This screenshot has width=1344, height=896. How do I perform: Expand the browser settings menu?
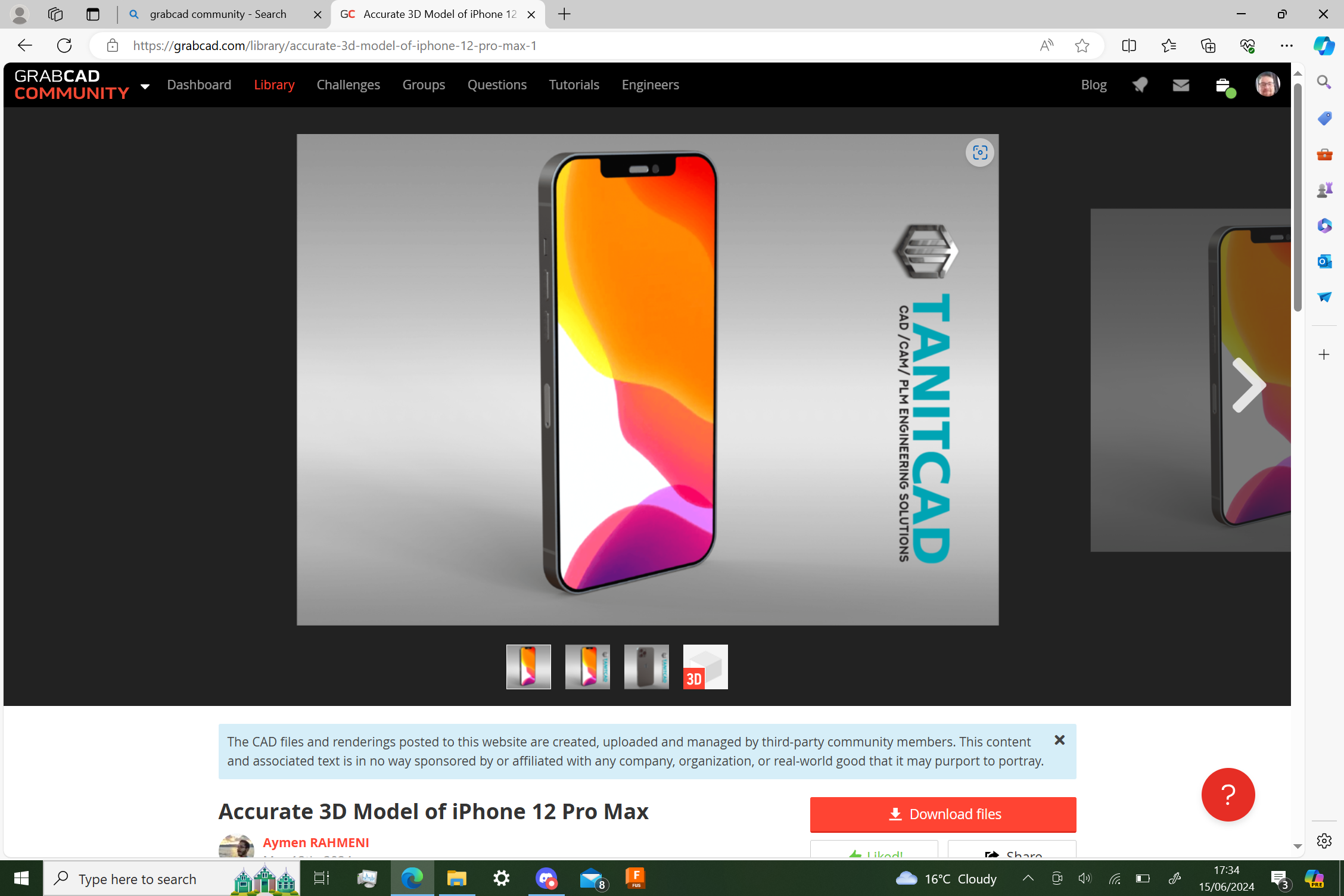(x=1289, y=46)
